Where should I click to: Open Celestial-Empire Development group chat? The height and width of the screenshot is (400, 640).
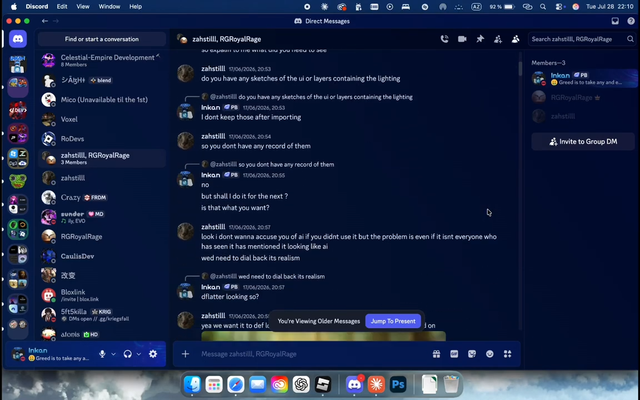pyautogui.click(x=102, y=60)
